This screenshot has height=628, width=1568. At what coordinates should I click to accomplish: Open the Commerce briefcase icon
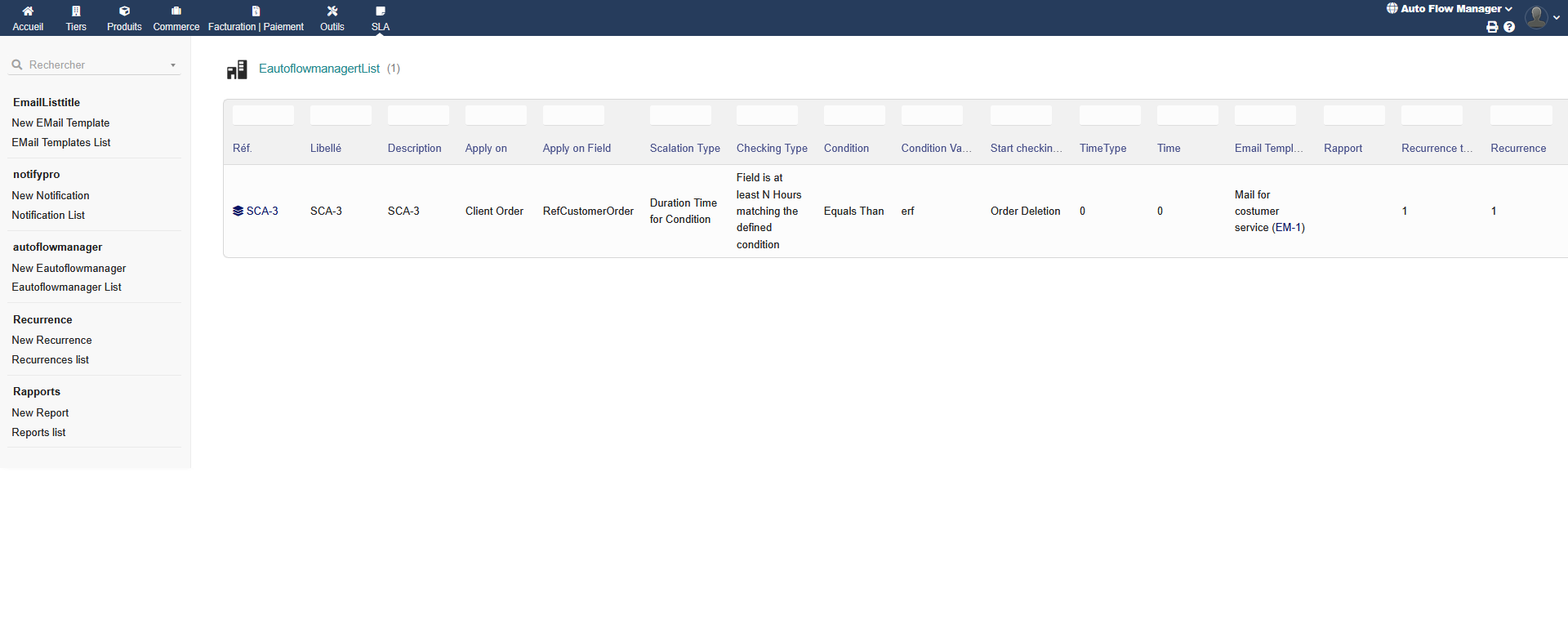(176, 11)
